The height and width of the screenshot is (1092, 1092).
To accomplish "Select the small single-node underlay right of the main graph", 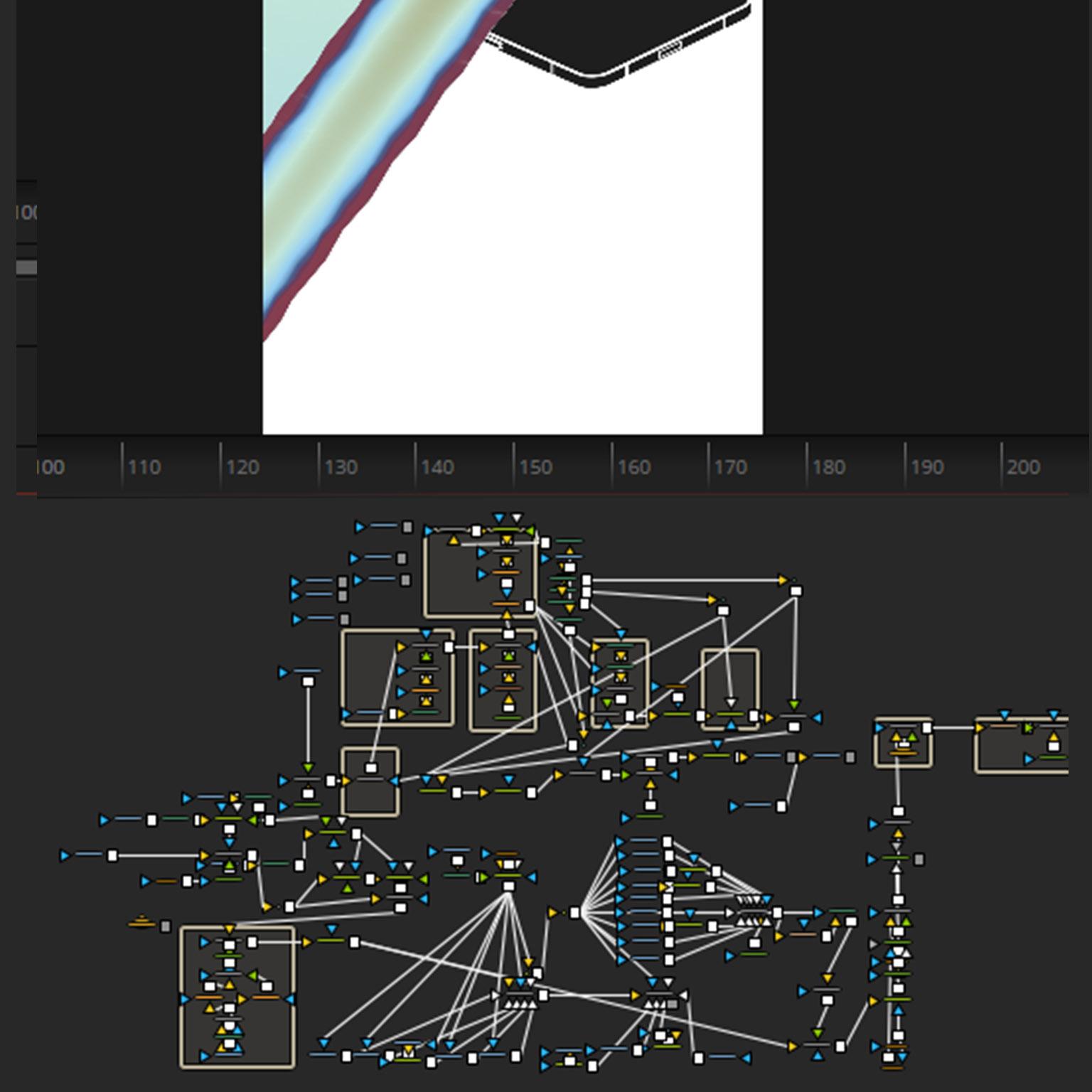I will click(903, 742).
